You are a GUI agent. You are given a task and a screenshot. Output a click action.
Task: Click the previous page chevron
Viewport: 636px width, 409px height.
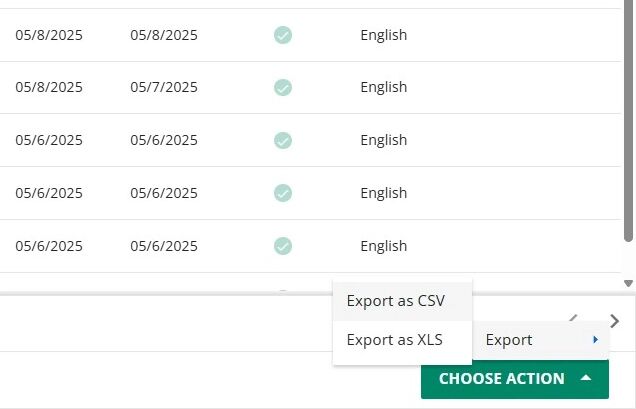pos(573,318)
